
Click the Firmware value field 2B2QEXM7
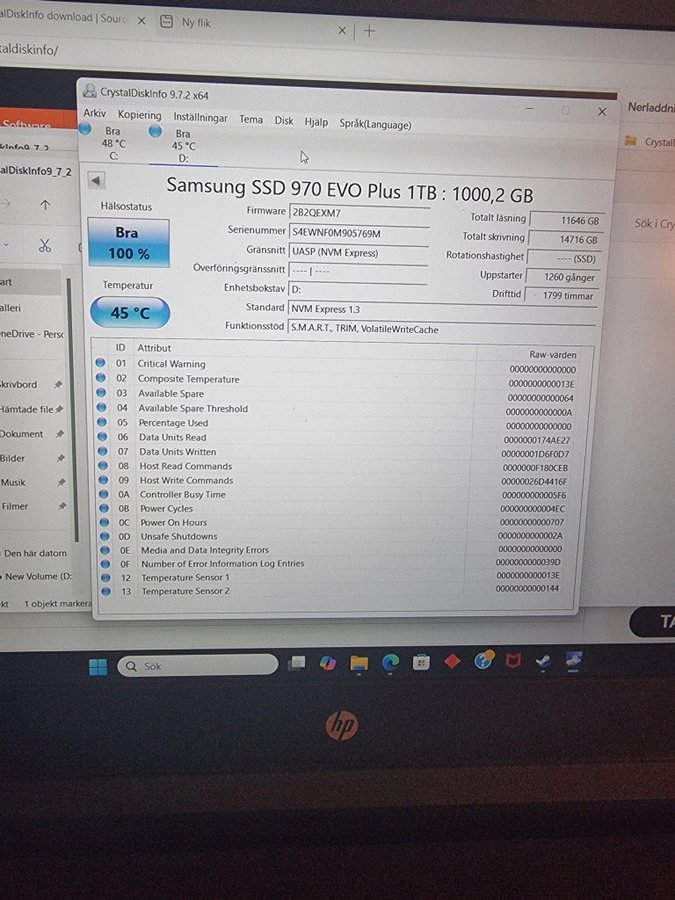(x=357, y=213)
